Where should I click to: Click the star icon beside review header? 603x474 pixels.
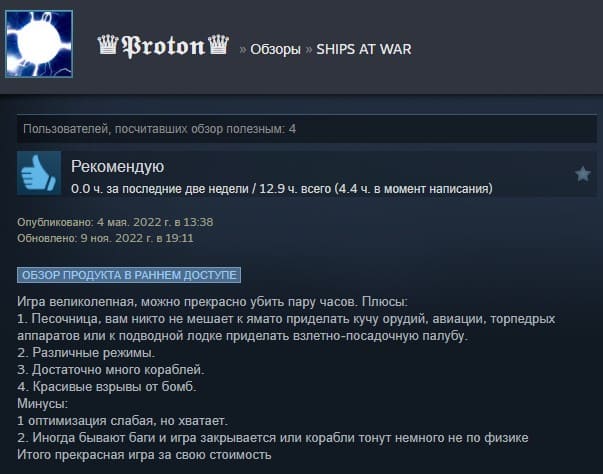tap(583, 174)
